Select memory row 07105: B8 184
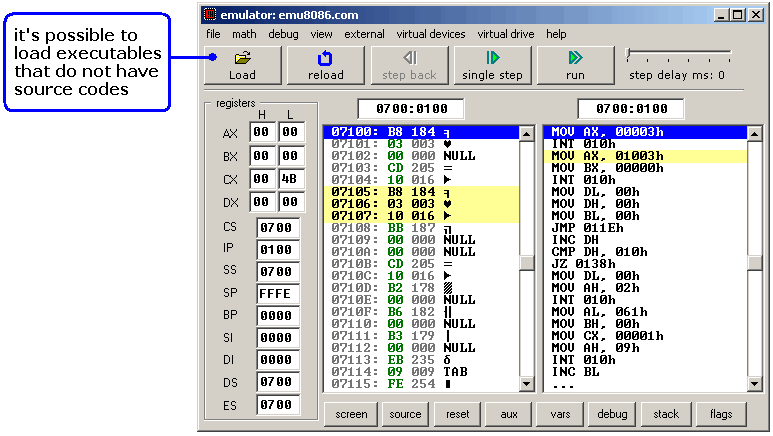Screen dimensions: 773x436 coord(421,192)
